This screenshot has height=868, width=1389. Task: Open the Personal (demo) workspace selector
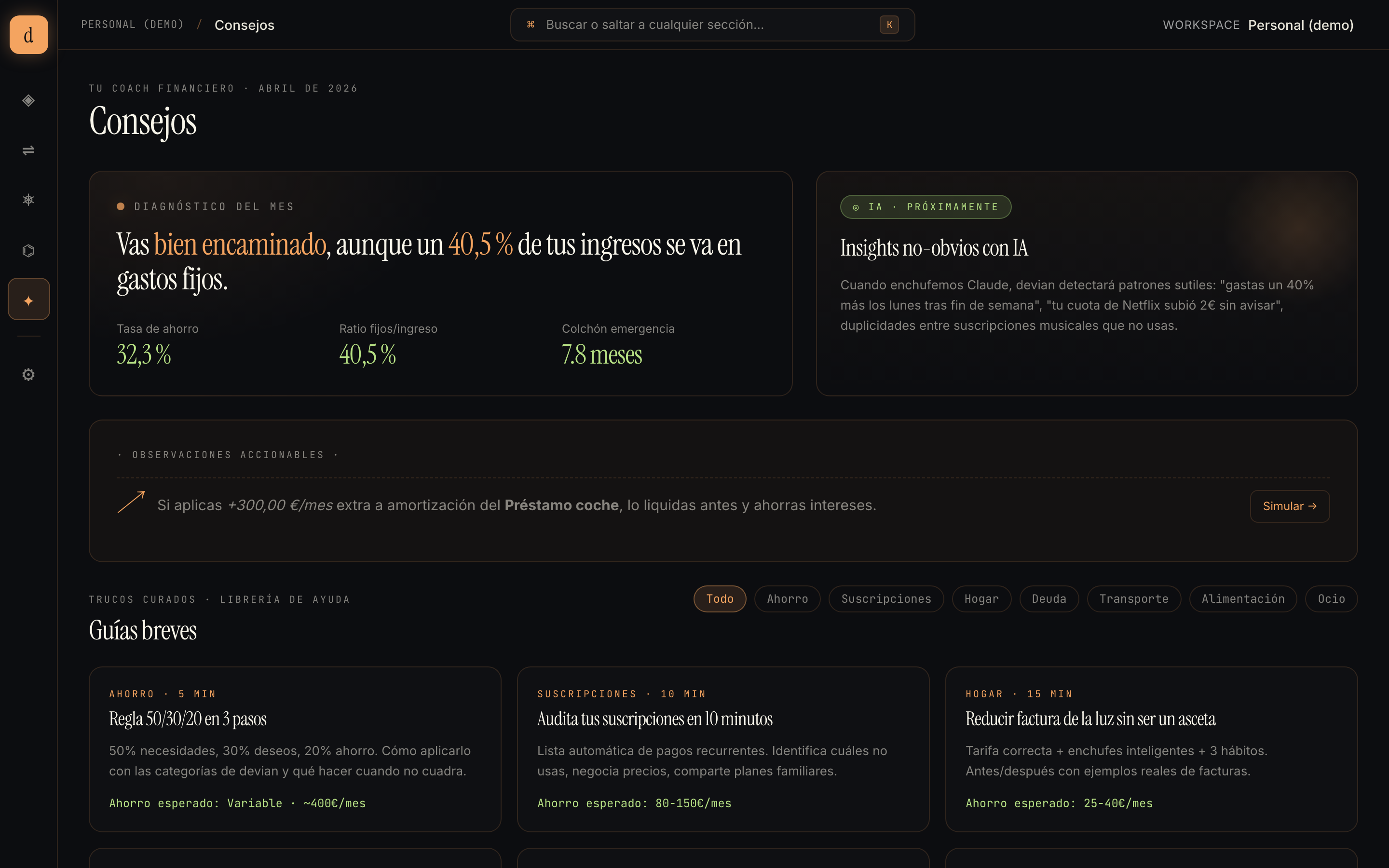(x=1300, y=25)
